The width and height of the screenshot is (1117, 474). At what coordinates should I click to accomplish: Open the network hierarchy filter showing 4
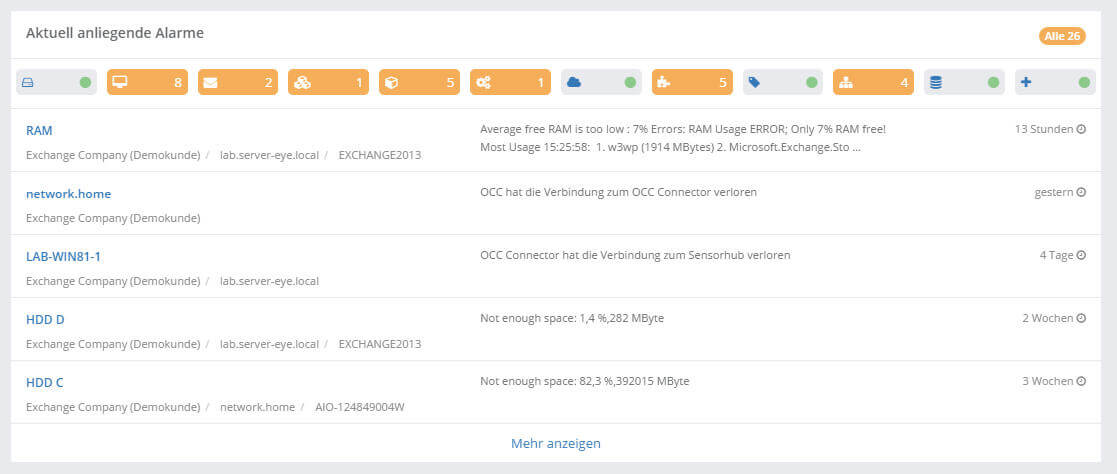click(x=873, y=82)
